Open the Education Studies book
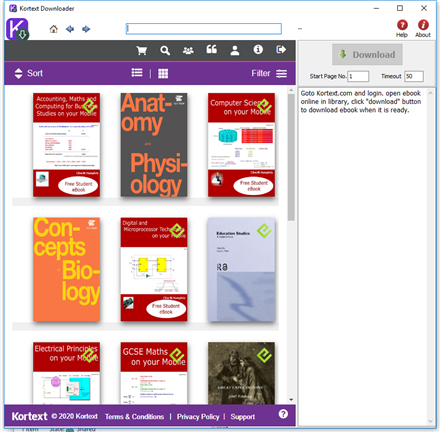This screenshot has width=440, height=432. (241, 269)
